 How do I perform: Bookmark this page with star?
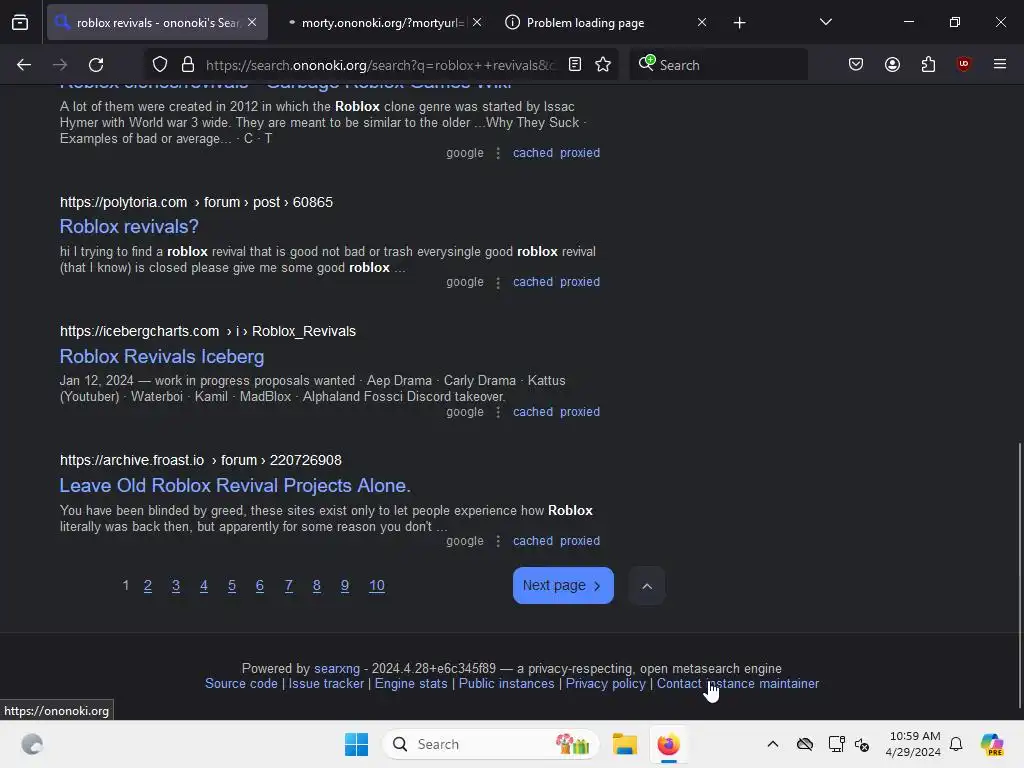point(603,65)
